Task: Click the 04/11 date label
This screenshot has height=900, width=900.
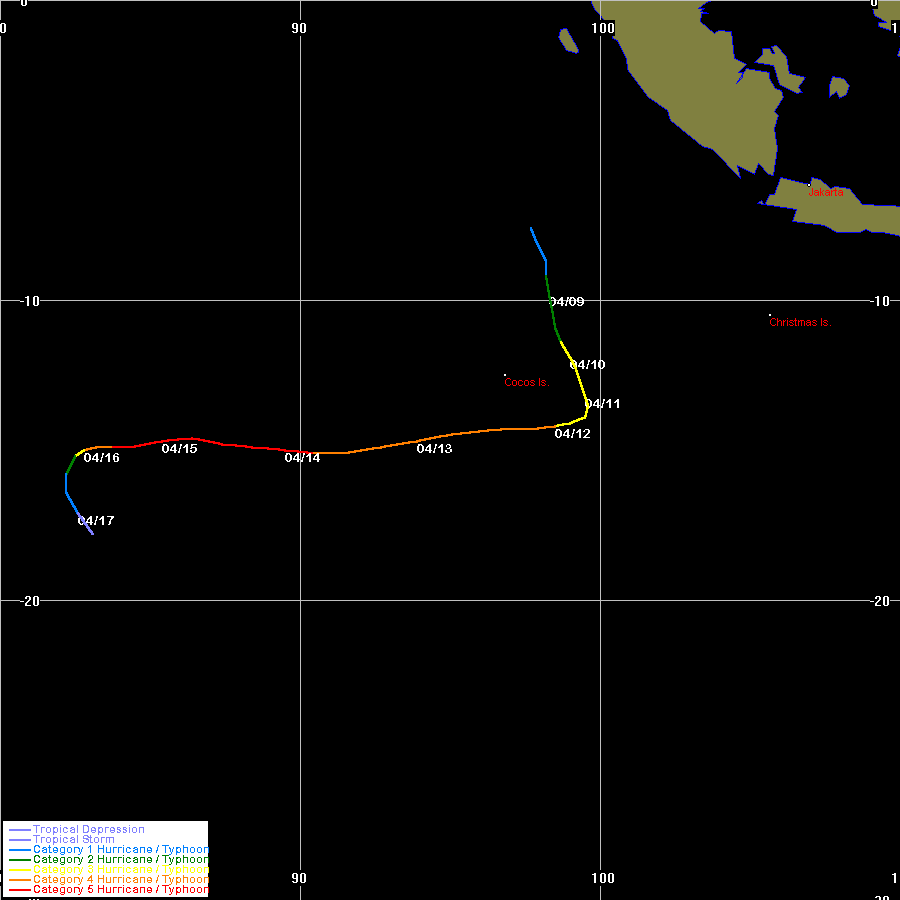Action: tap(602, 404)
